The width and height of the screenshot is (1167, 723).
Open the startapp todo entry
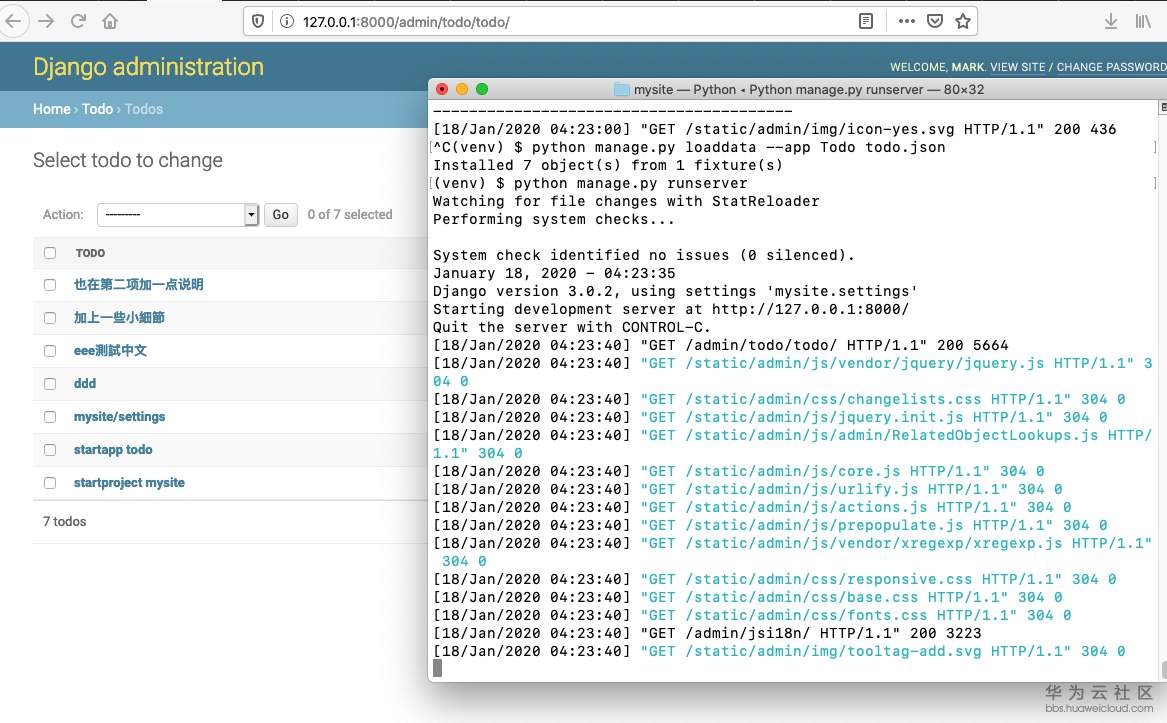coord(113,449)
